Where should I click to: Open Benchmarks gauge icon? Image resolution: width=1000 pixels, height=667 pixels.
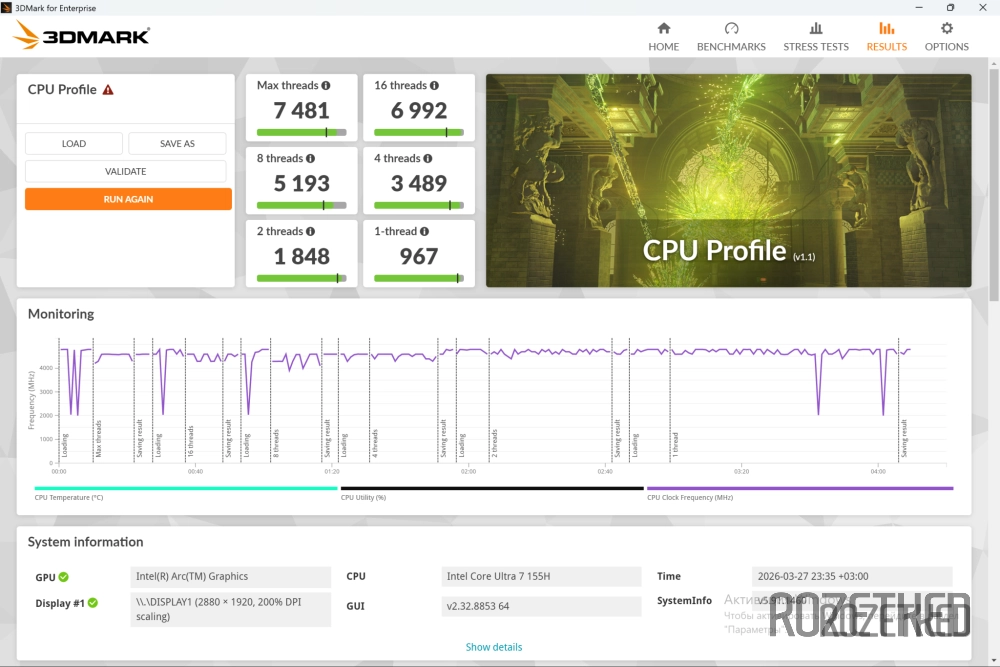tap(731, 29)
